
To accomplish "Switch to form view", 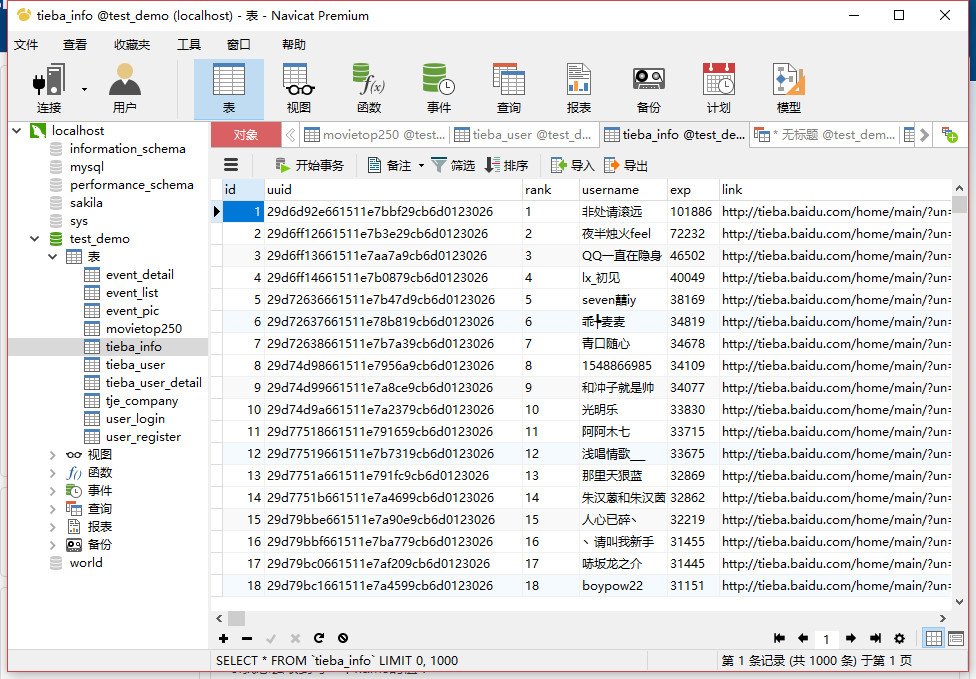I will (955, 638).
